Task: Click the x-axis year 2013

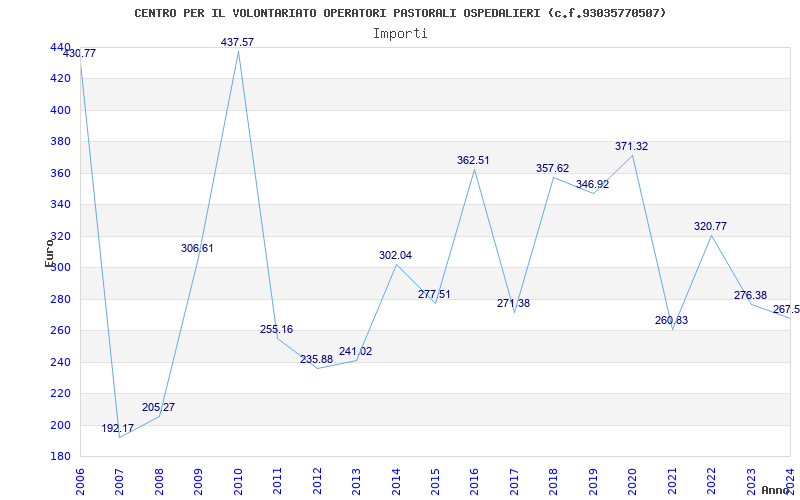Action: tap(357, 482)
